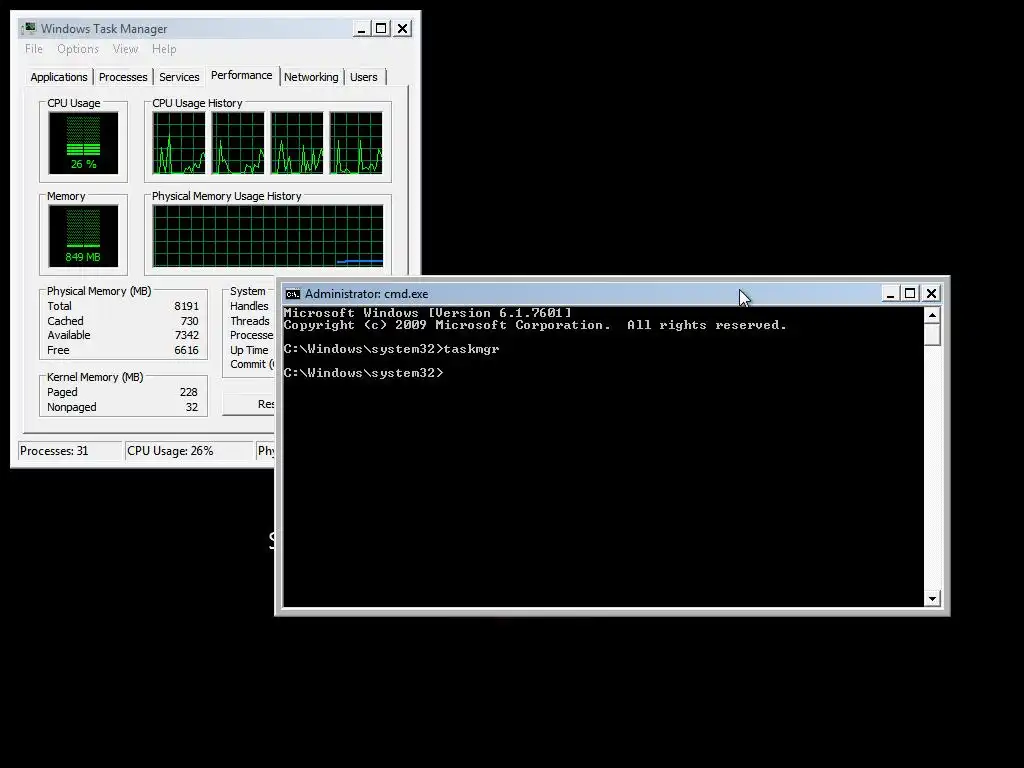Click the Up Time label in System group
The height and width of the screenshot is (768, 1024).
[249, 350]
